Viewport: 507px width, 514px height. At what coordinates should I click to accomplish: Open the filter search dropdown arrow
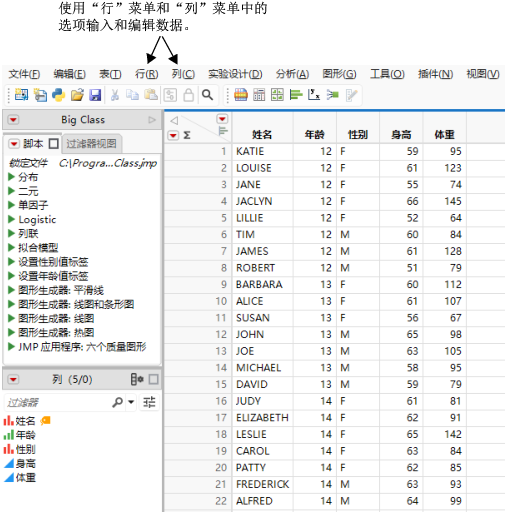(x=131, y=402)
